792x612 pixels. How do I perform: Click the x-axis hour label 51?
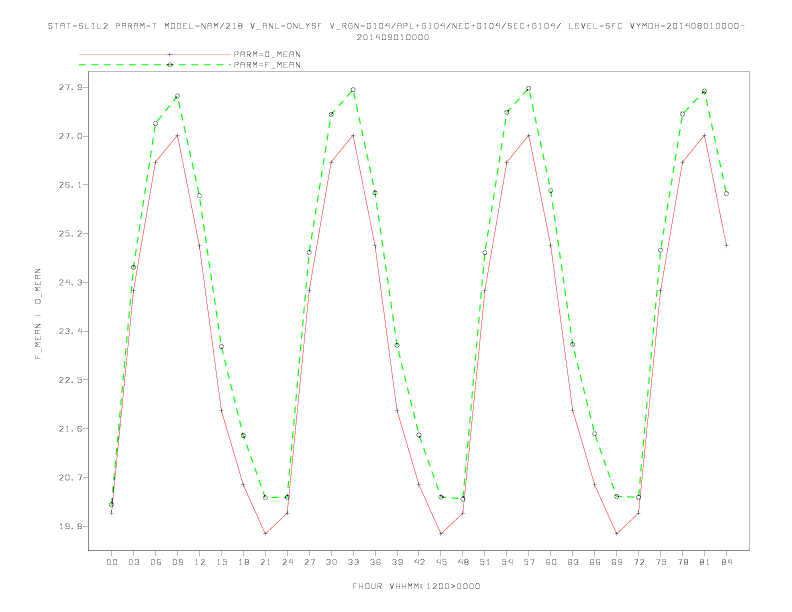point(485,562)
